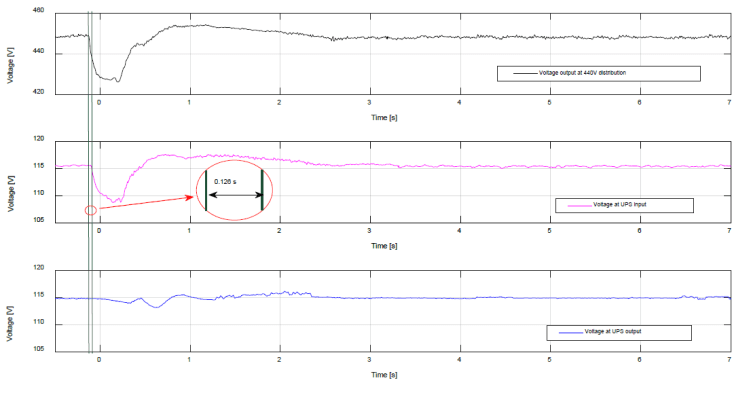The height and width of the screenshot is (393, 749).
Task: Click the magenta line sample in UPS input legend
Action: click(579, 205)
